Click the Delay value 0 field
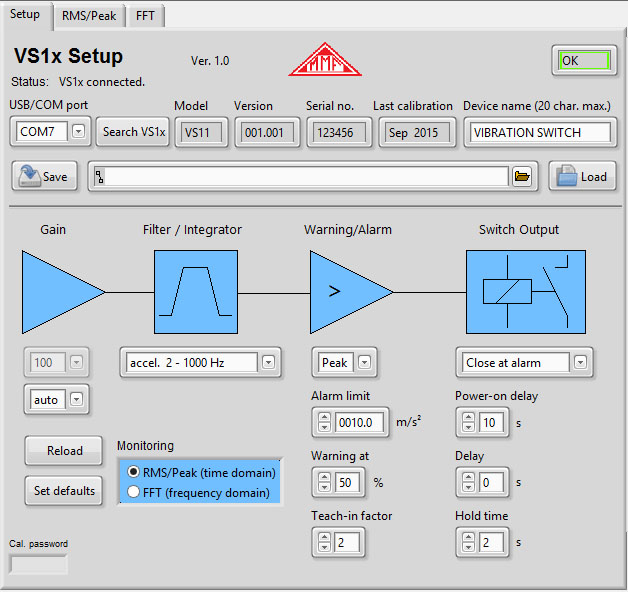The width and height of the screenshot is (628, 592). tap(491, 482)
